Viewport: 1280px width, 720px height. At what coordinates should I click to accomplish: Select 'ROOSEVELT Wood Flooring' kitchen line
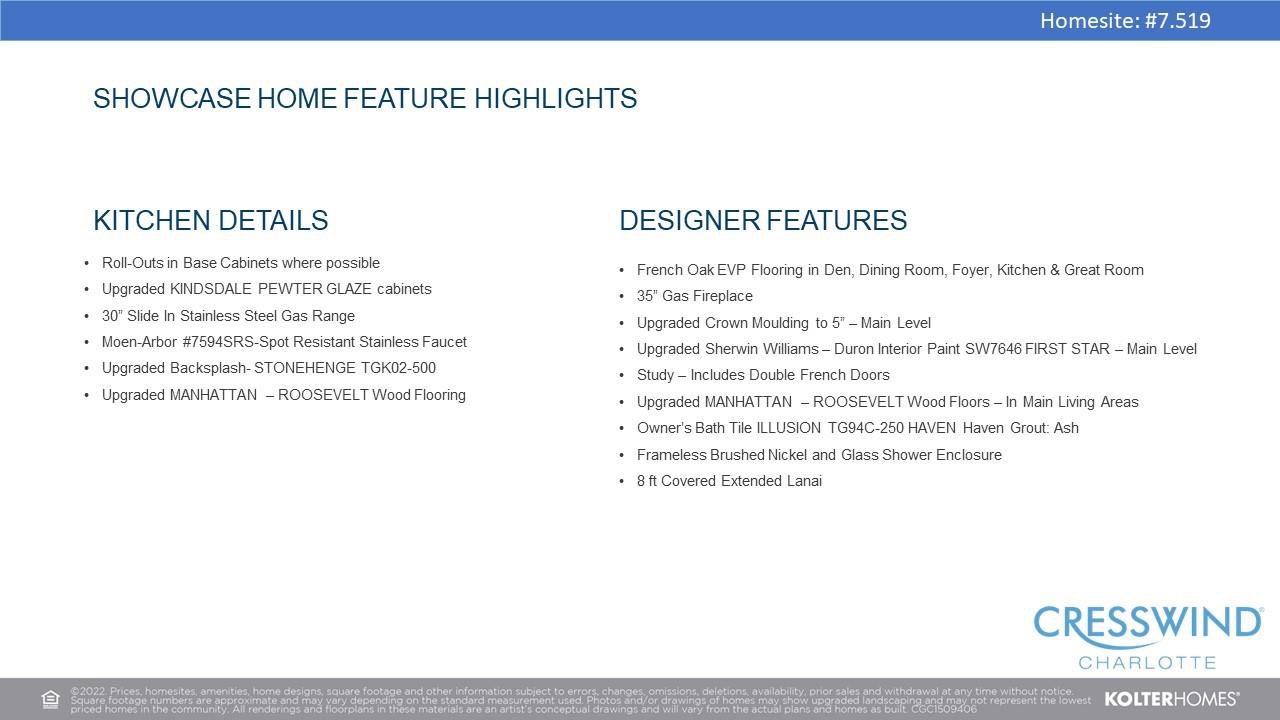click(284, 395)
